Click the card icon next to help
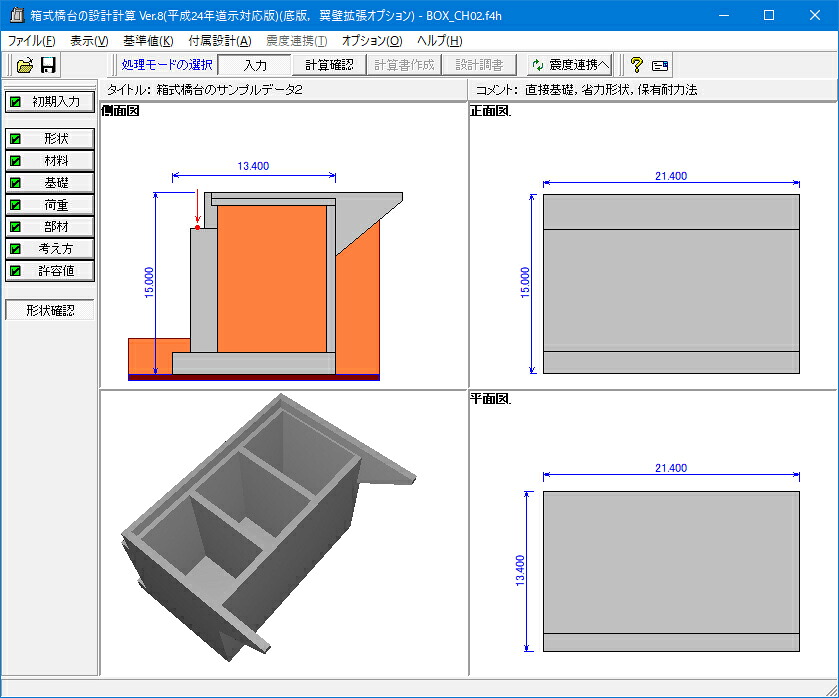 click(660, 66)
